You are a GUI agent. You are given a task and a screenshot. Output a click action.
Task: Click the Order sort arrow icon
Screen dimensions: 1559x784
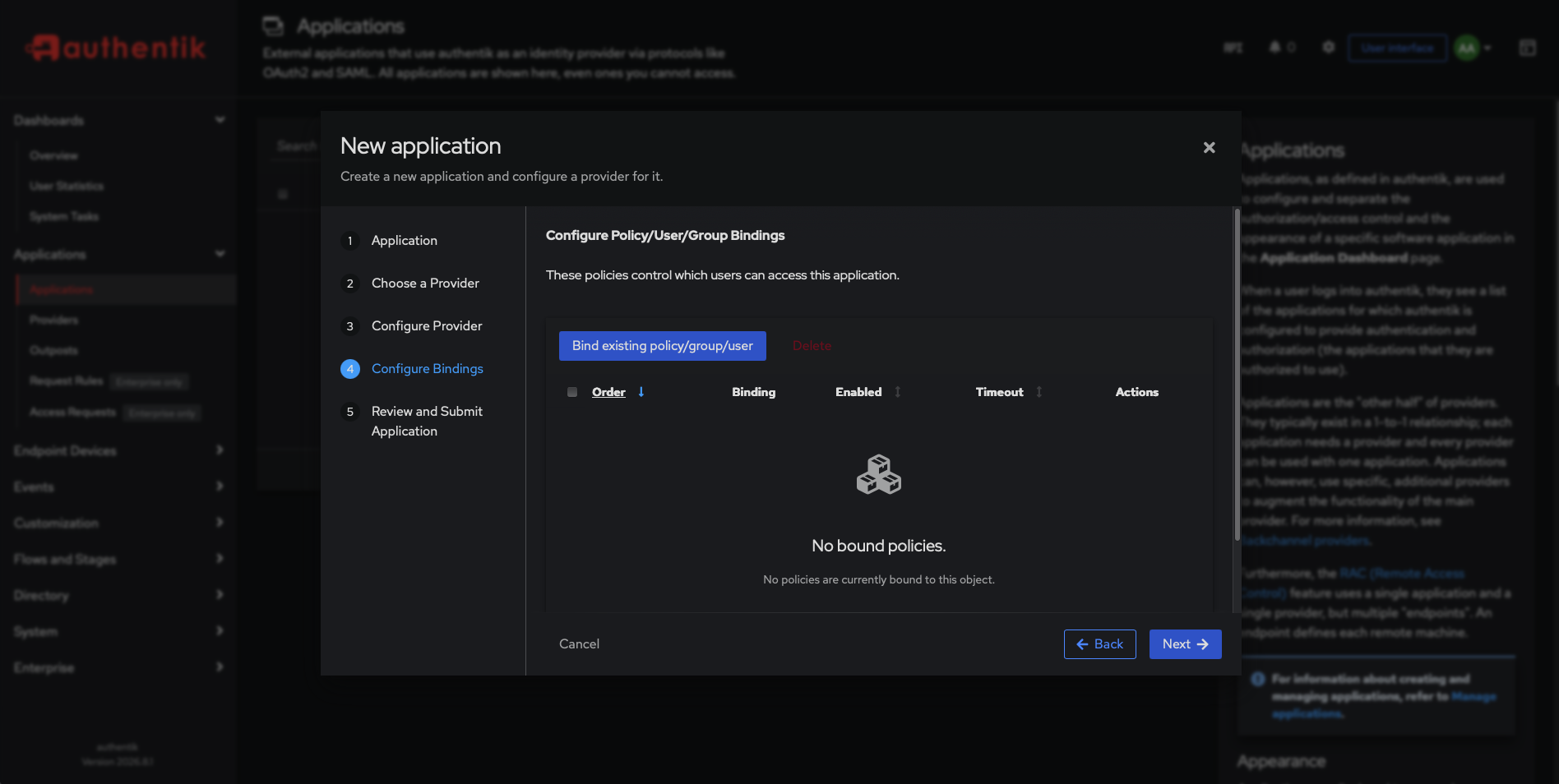coord(641,392)
